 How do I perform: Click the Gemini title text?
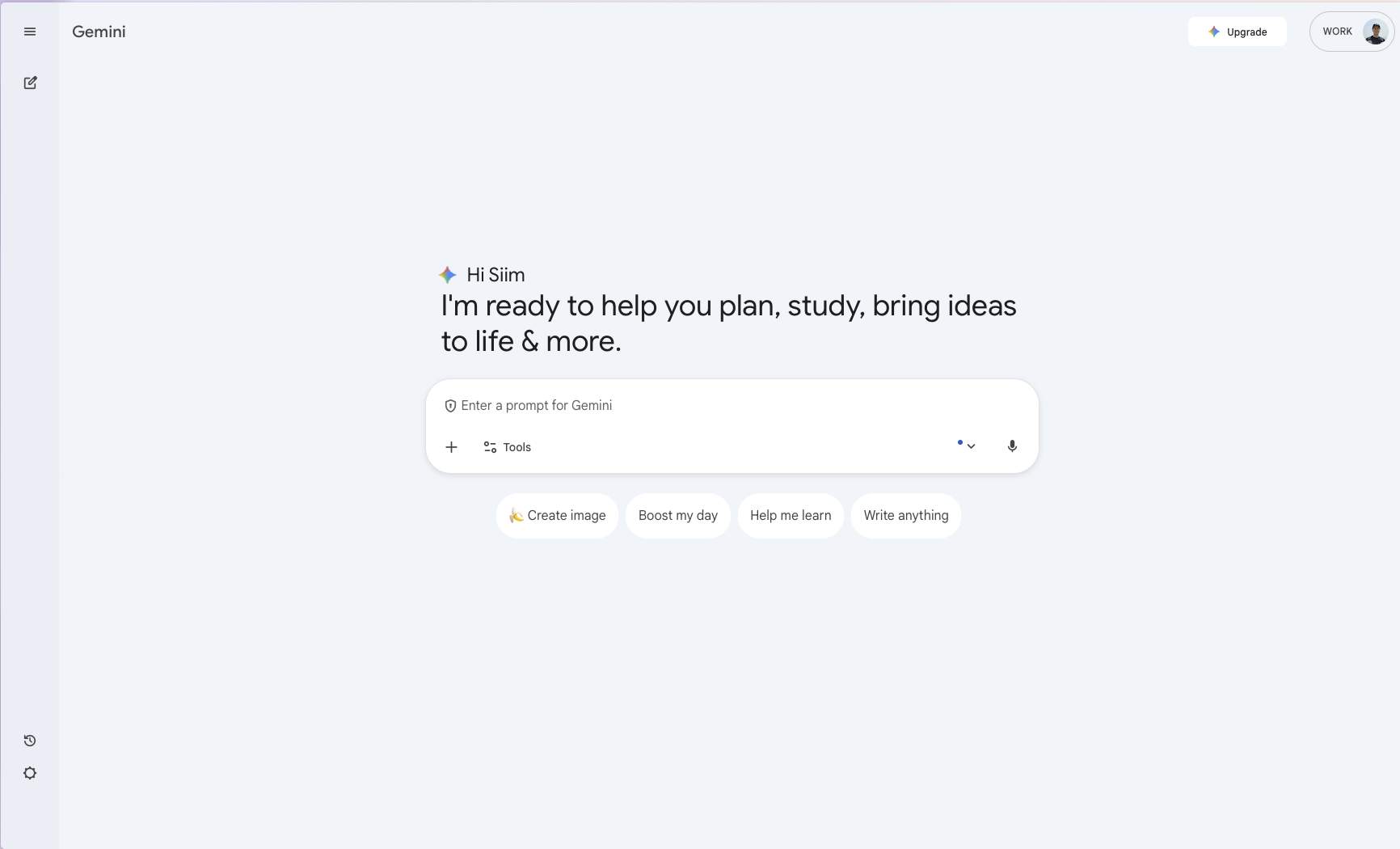coord(99,32)
